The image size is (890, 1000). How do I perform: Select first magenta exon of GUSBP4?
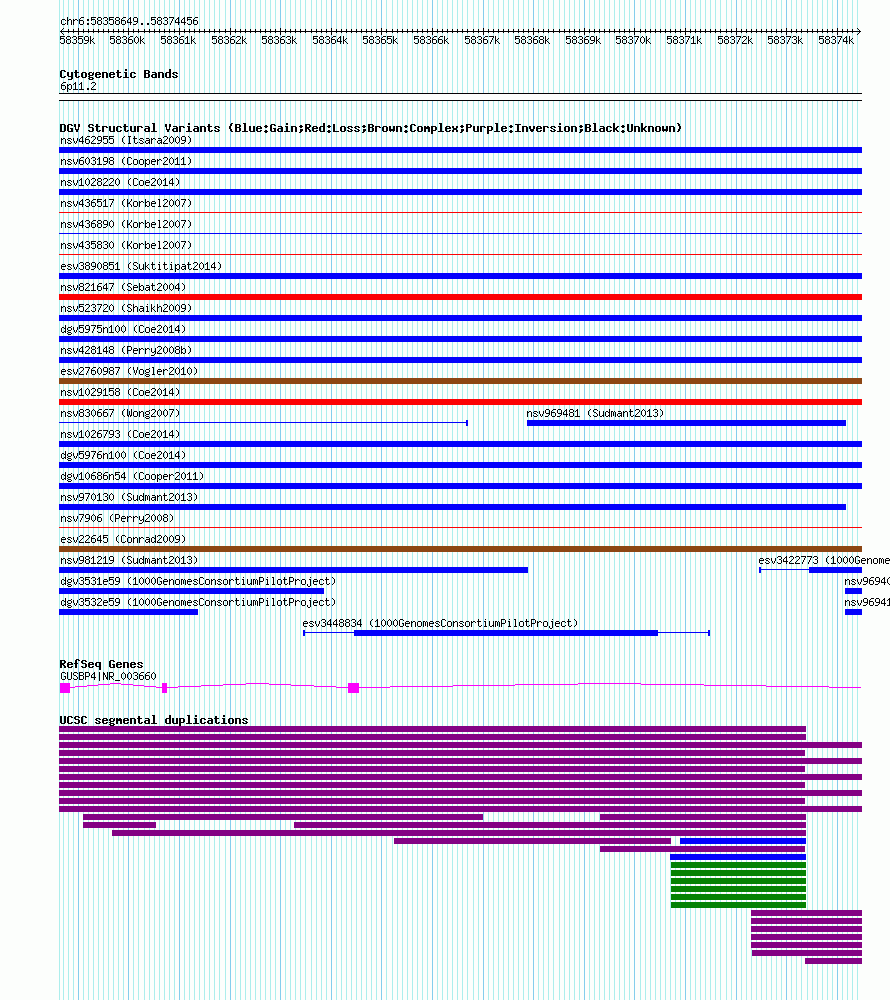pos(64,688)
